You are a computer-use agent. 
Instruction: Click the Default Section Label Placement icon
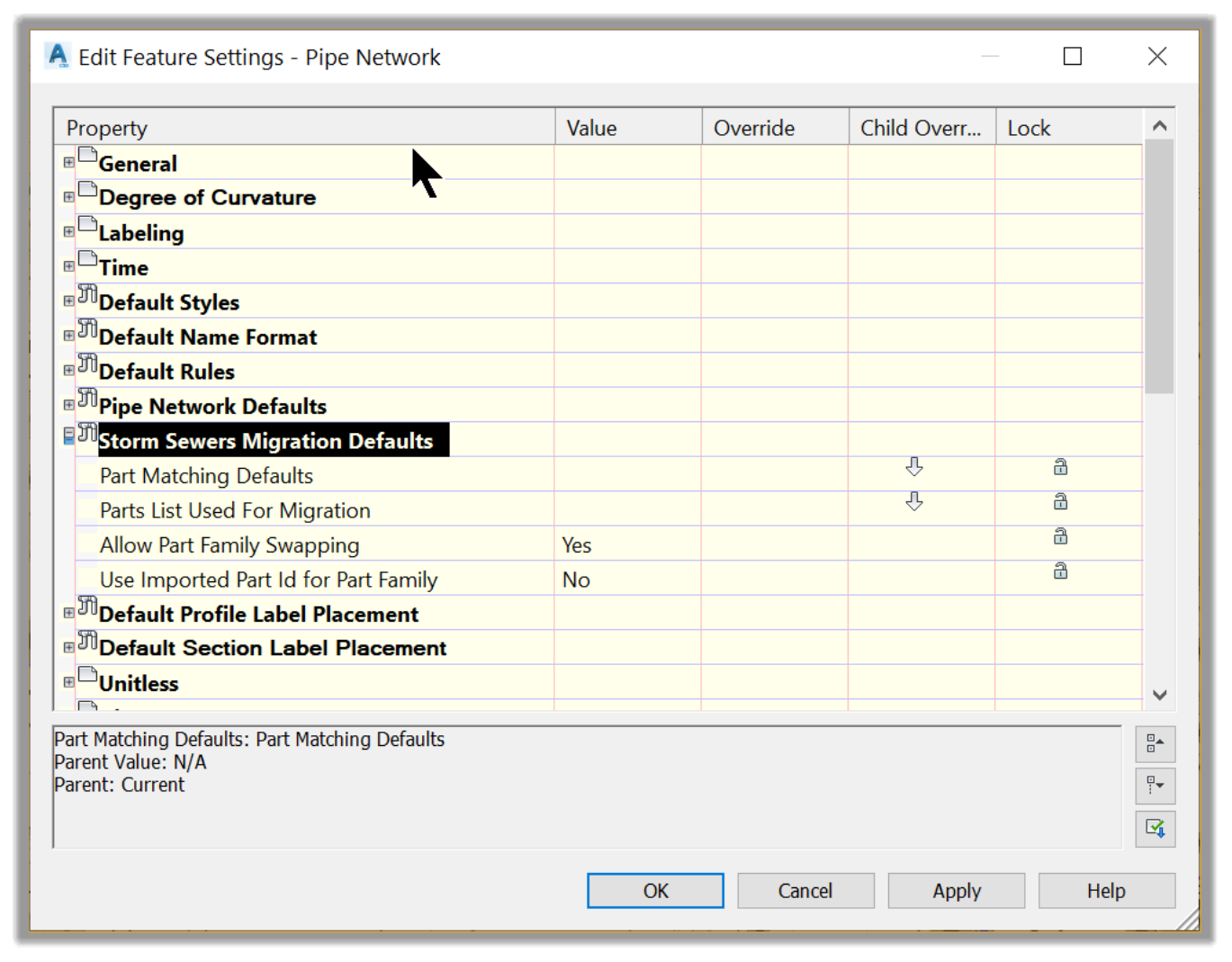(87, 640)
